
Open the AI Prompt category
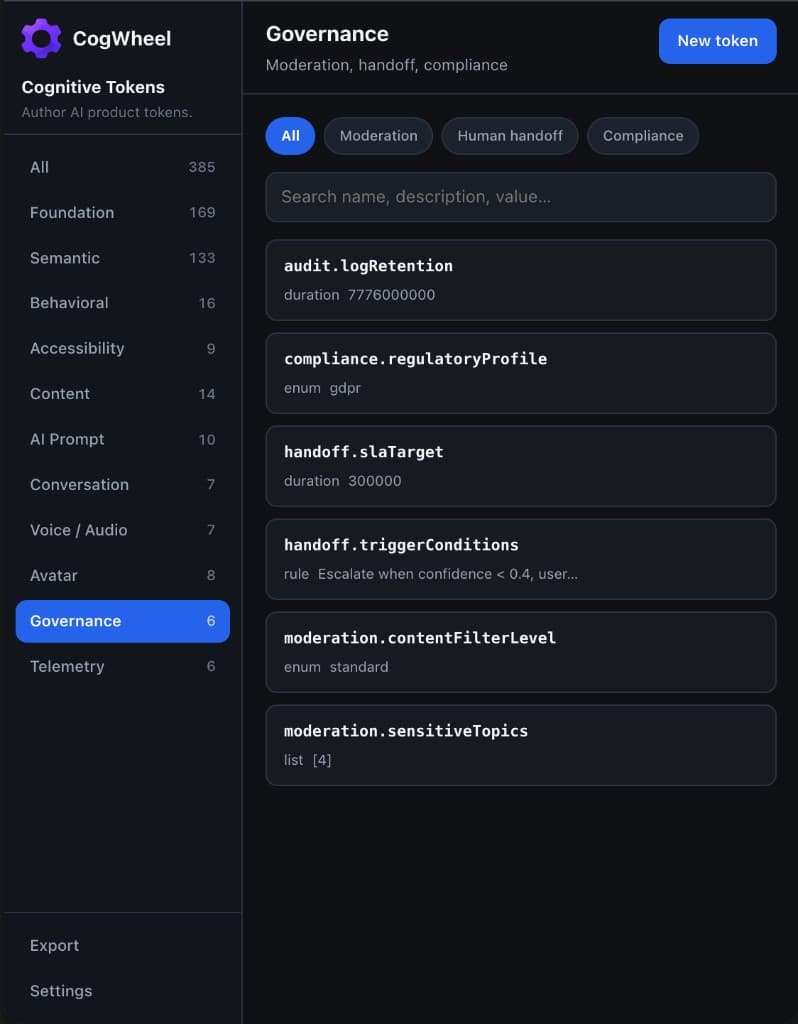(122, 440)
